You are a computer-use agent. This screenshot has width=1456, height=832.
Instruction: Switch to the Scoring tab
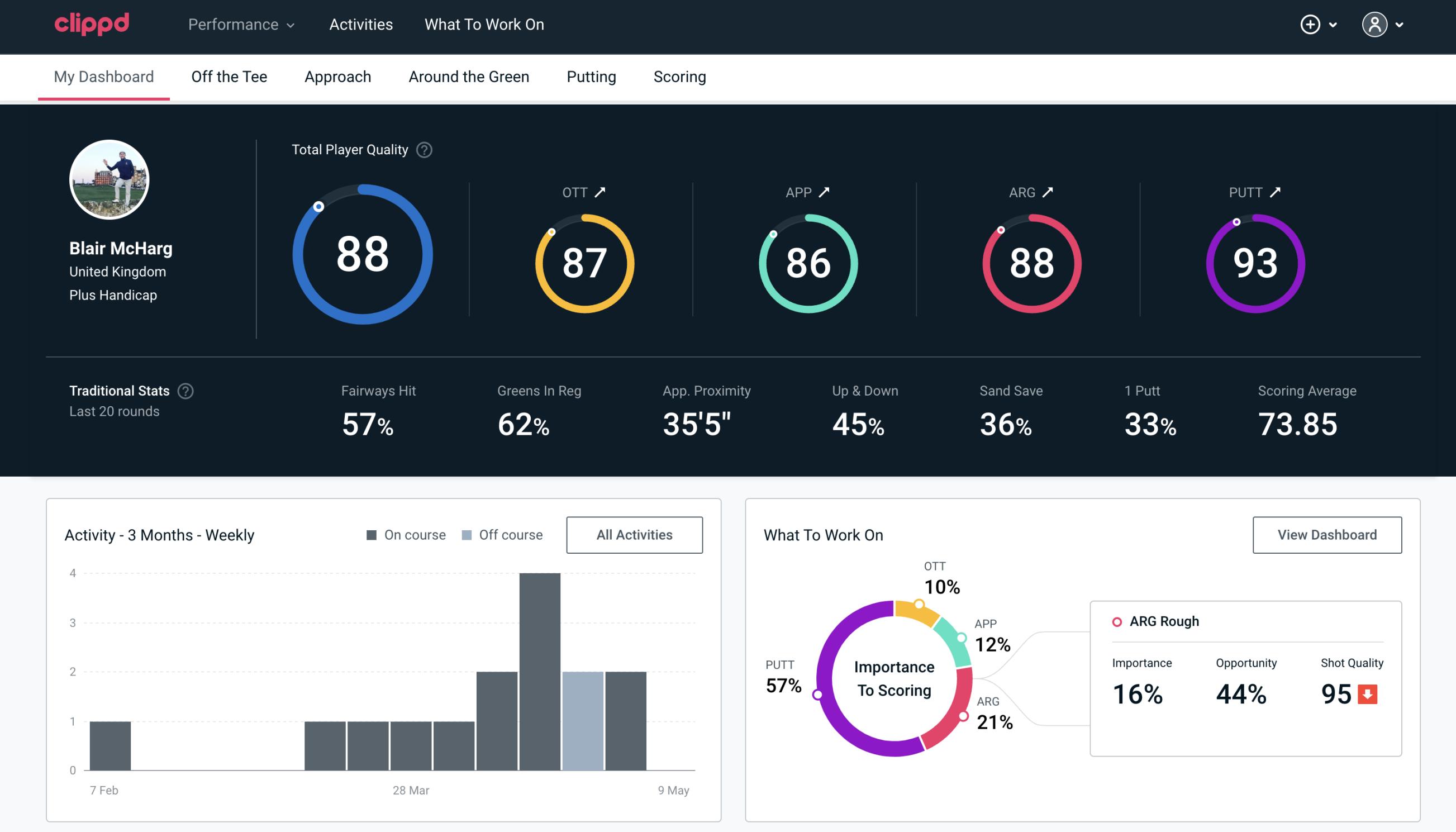pos(680,76)
